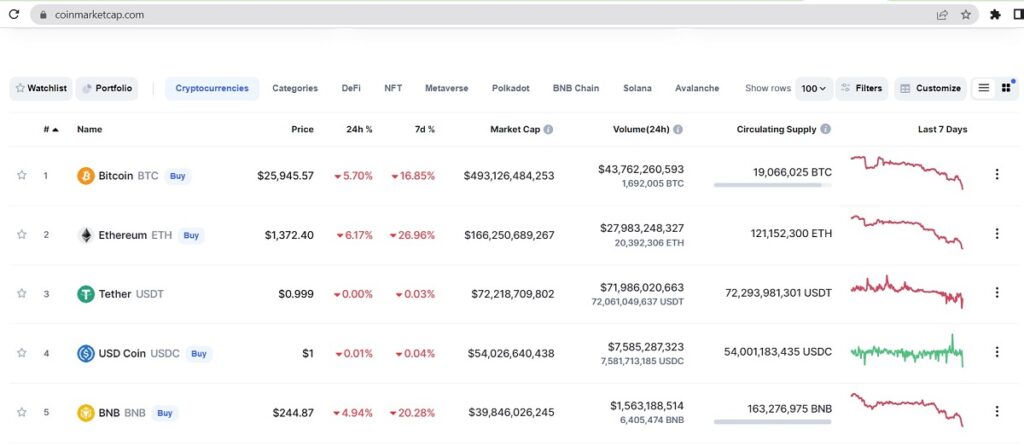Switch to the Categories tab
The image size is (1024, 446).
pos(295,88)
